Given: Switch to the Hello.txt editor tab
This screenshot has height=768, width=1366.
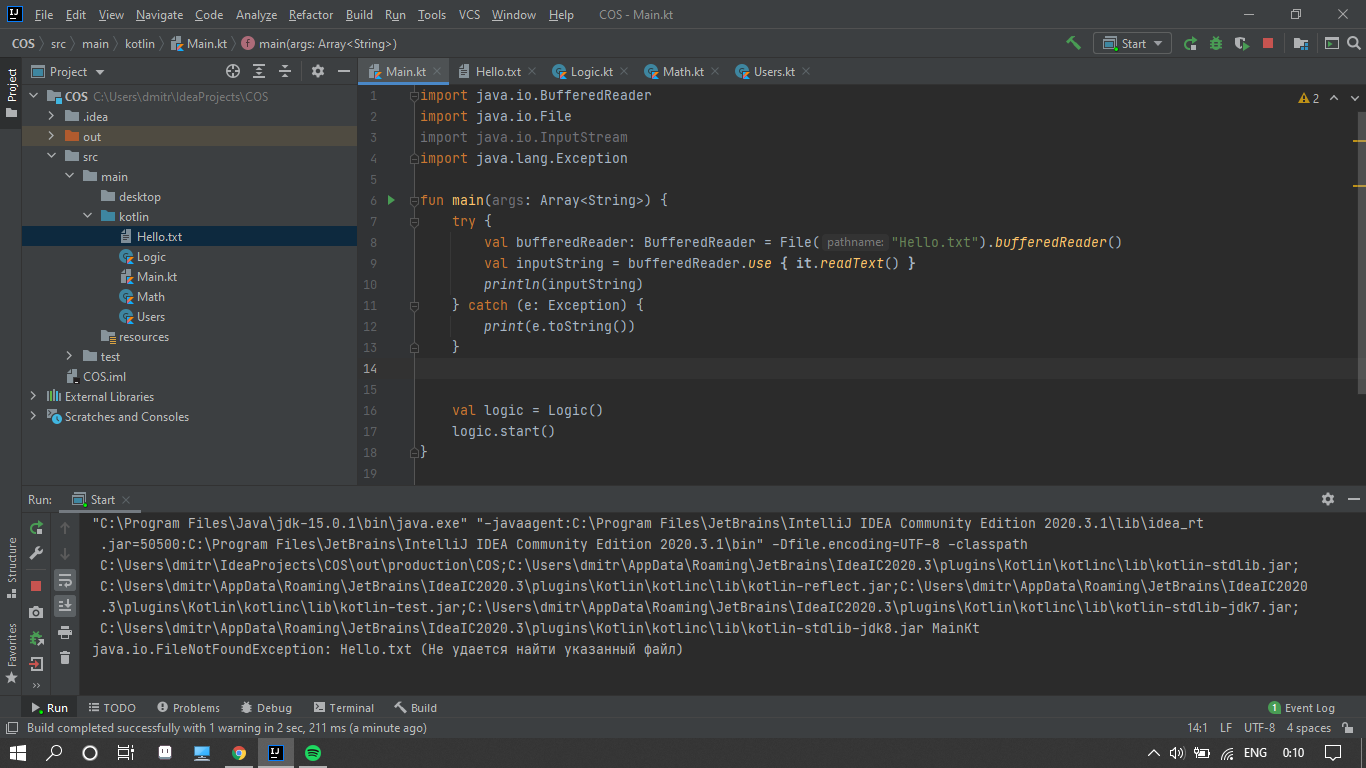Looking at the screenshot, I should point(497,71).
